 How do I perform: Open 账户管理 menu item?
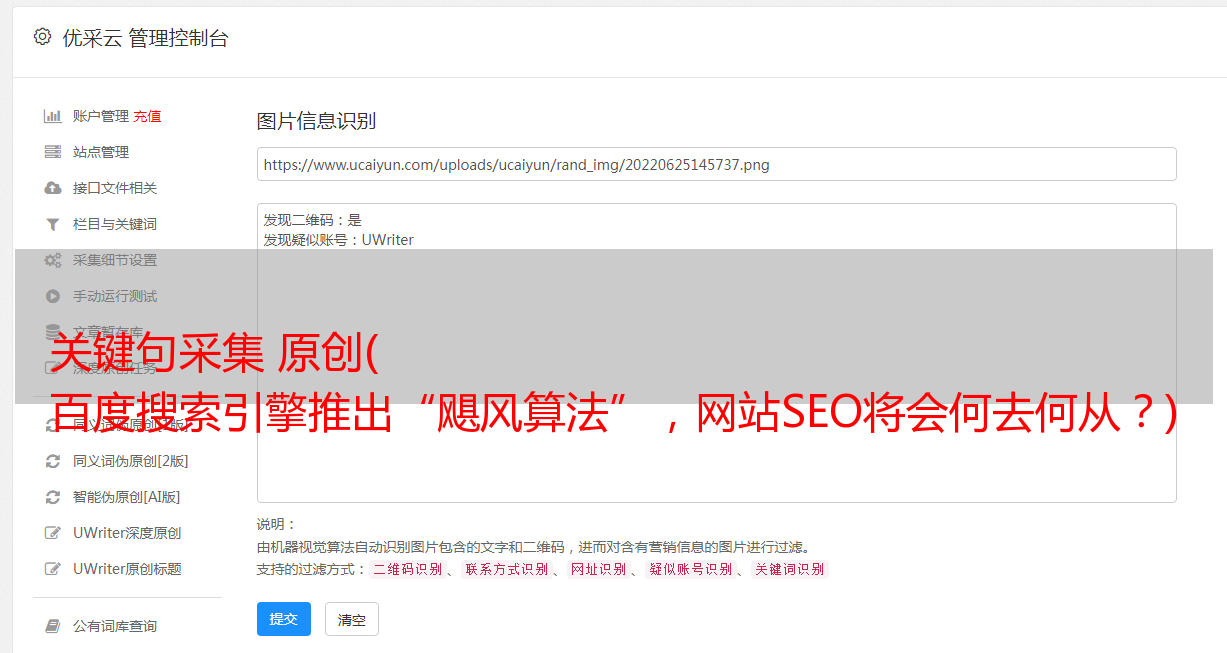click(x=101, y=116)
